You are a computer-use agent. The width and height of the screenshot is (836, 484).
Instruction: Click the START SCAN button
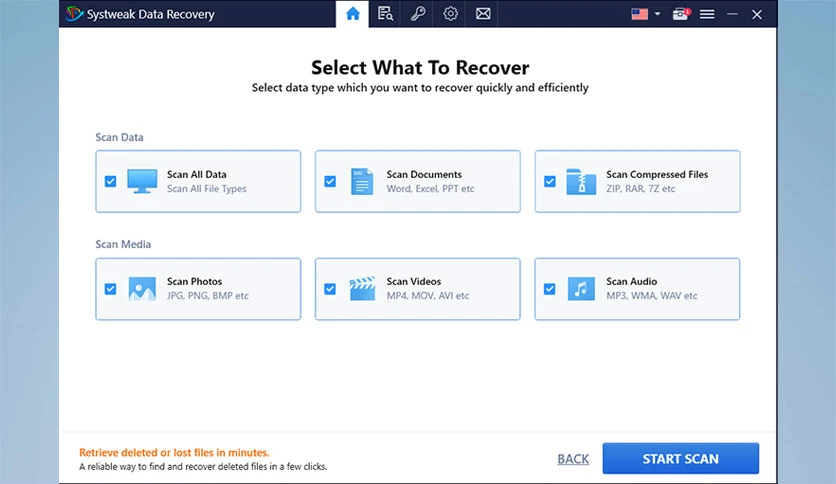680,458
